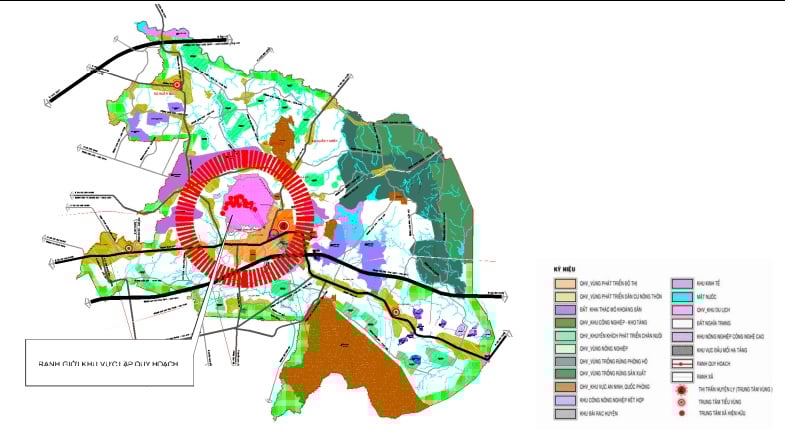This screenshot has height=439, width=788.
Task: Click the Trung tâm tiểu vùng legend symbol
Action: (x=680, y=399)
